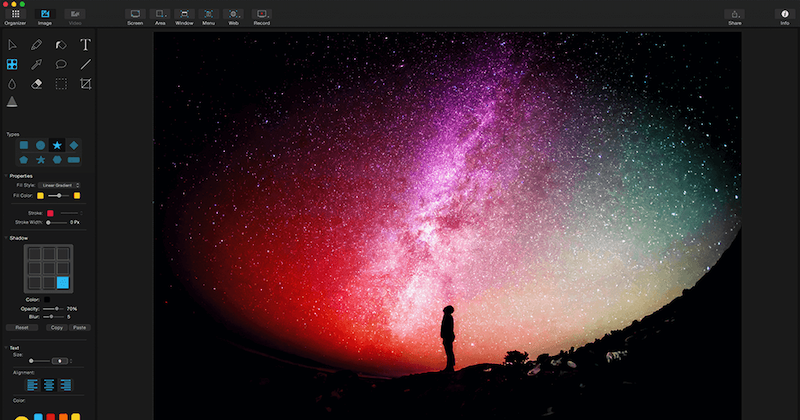This screenshot has height=420, width=800.
Task: Select the Text tool
Action: 85,45
